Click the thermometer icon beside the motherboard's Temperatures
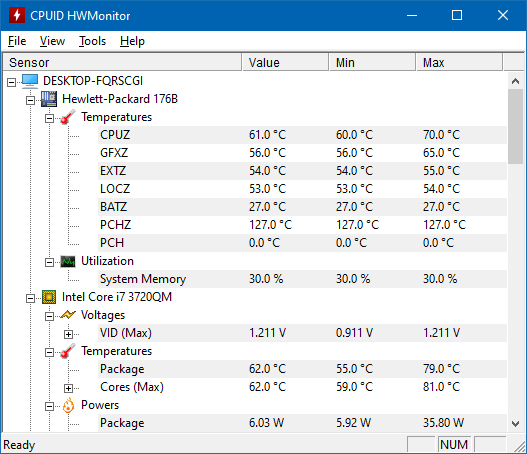 click(x=68, y=117)
